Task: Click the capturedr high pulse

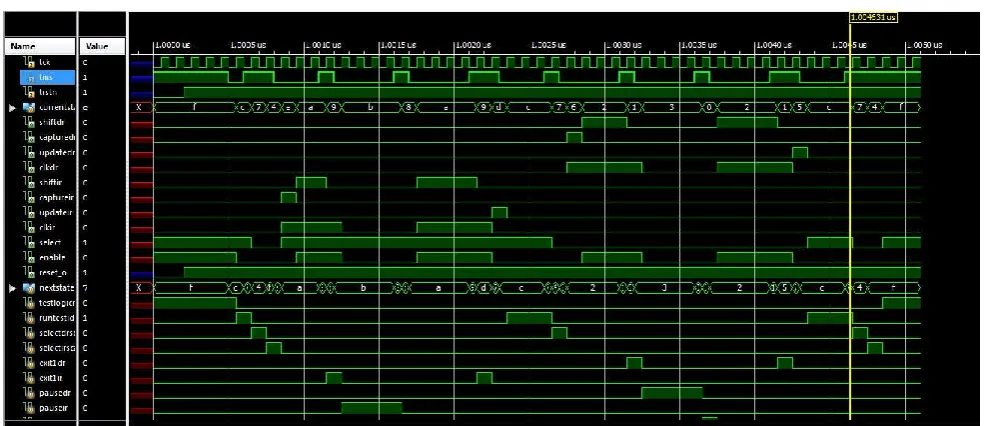Action: click(574, 137)
